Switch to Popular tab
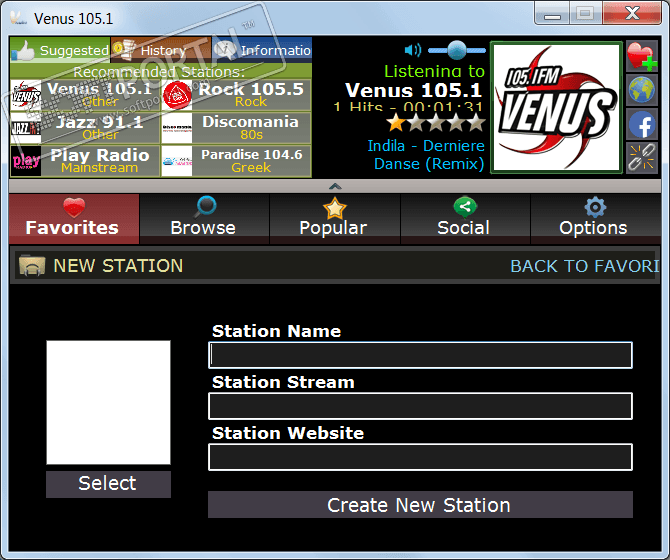 pyautogui.click(x=335, y=219)
